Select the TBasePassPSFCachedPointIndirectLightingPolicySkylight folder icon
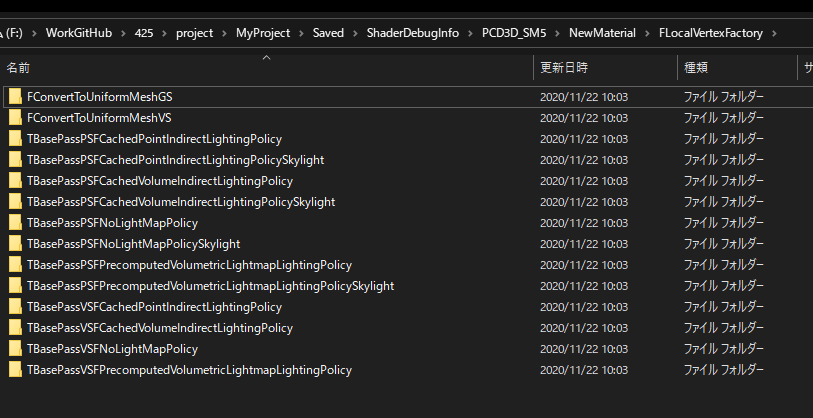 (x=15, y=160)
